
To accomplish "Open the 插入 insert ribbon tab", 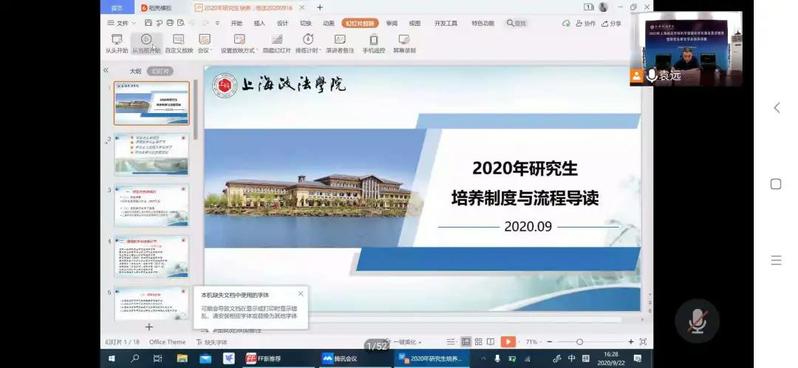I will (260, 23).
